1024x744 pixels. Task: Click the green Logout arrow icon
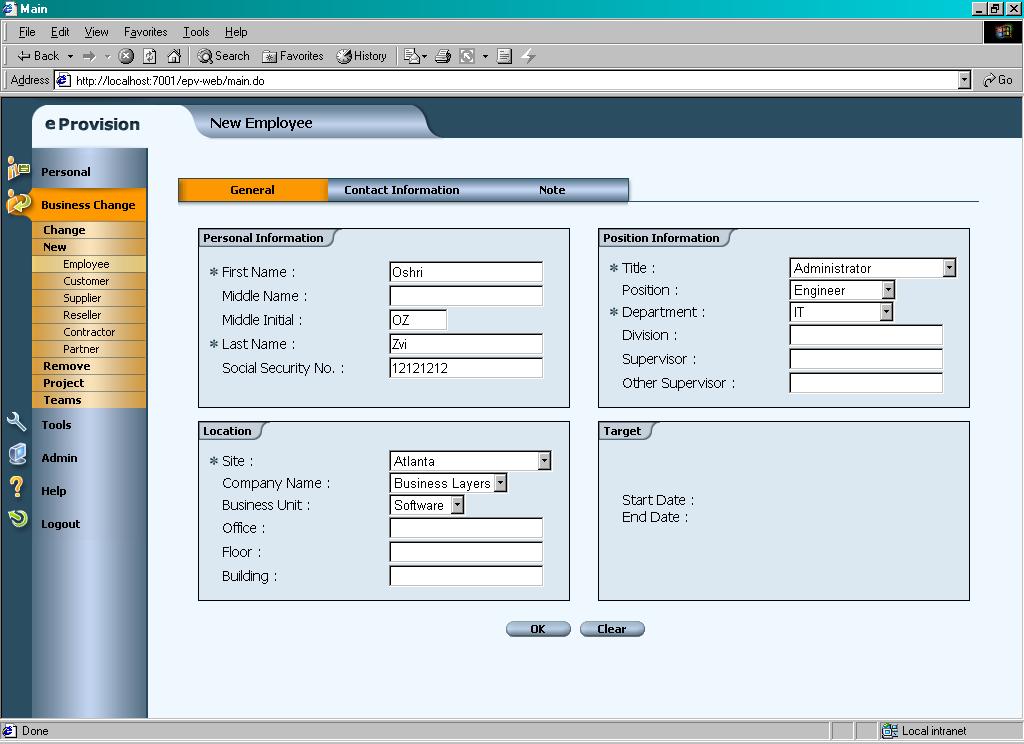17,519
